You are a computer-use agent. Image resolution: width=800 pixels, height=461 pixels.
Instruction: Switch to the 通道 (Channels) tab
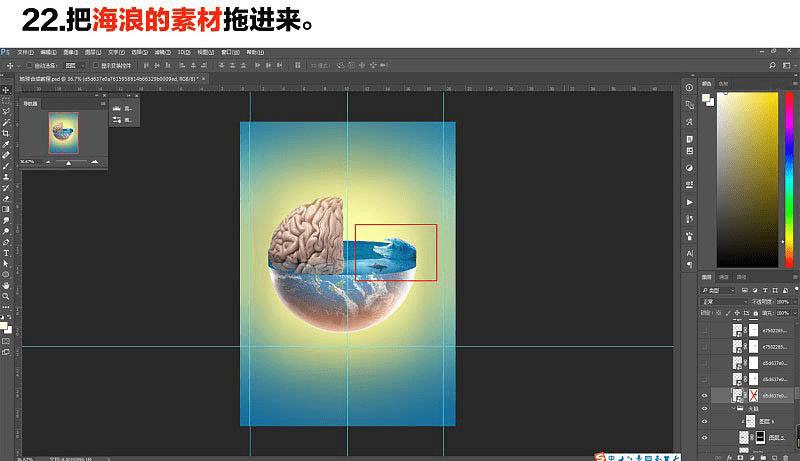click(724, 277)
